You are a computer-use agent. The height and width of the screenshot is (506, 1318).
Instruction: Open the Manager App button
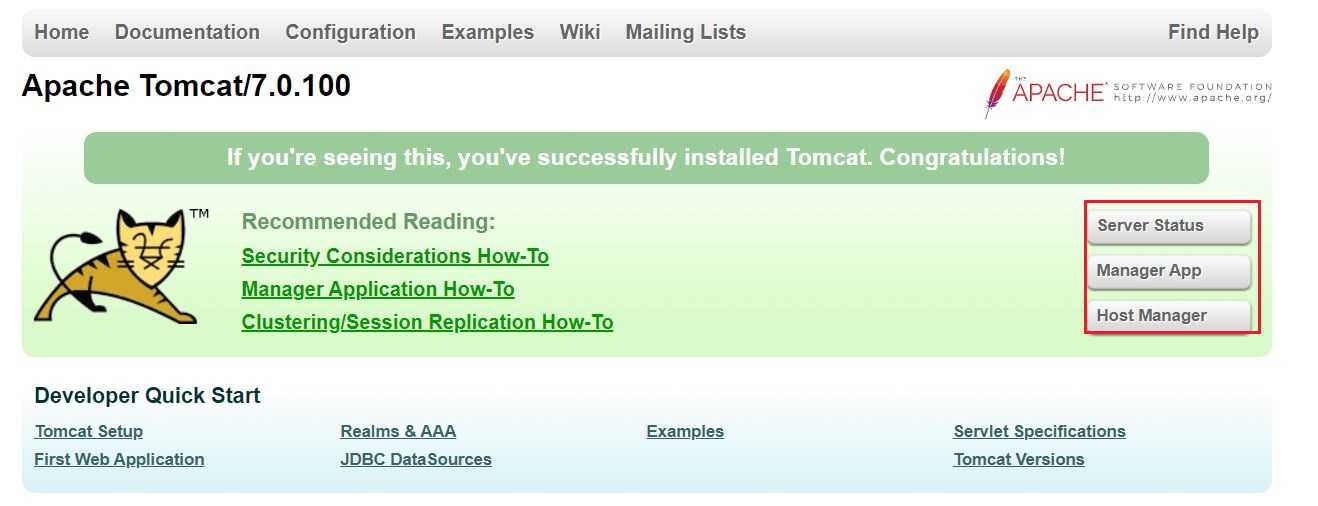click(x=1169, y=271)
